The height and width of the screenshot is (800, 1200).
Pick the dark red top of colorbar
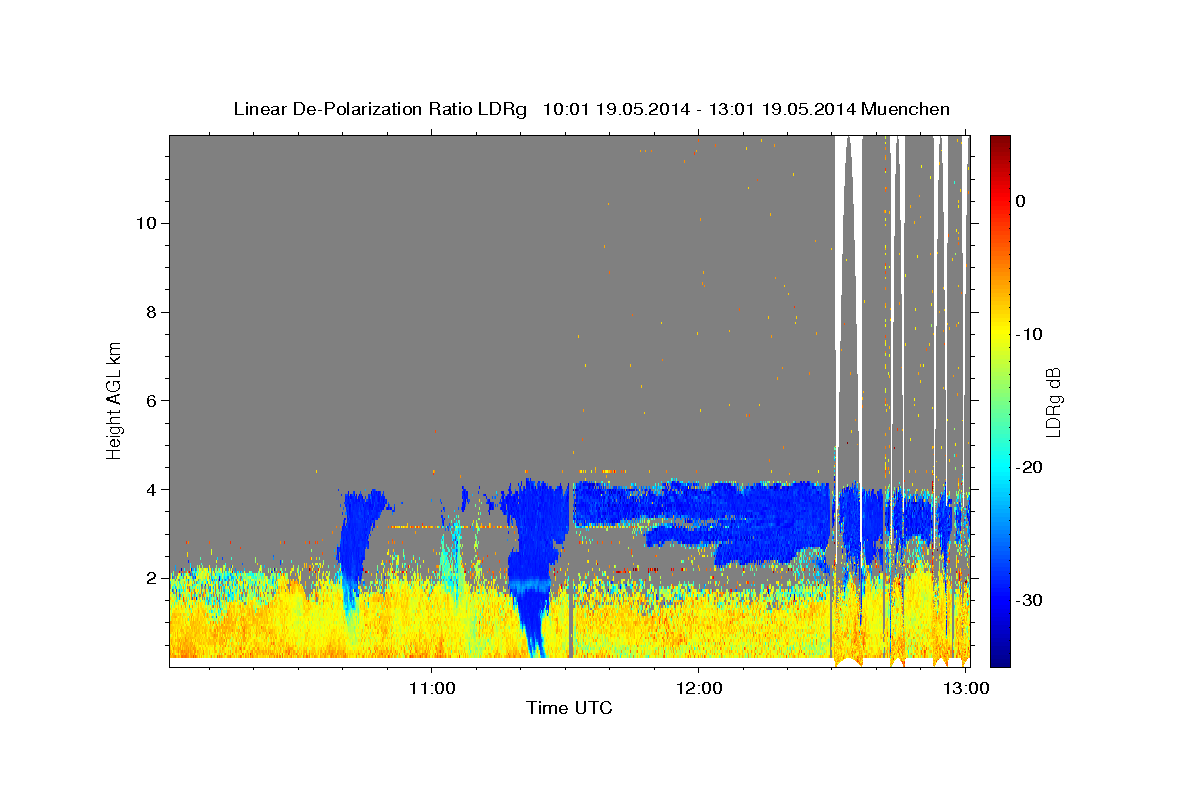[1000, 142]
